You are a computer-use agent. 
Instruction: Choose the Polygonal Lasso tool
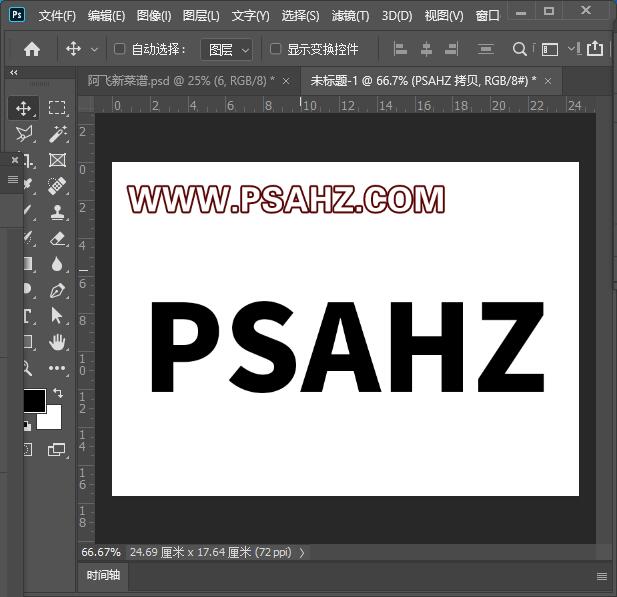[x=24, y=134]
